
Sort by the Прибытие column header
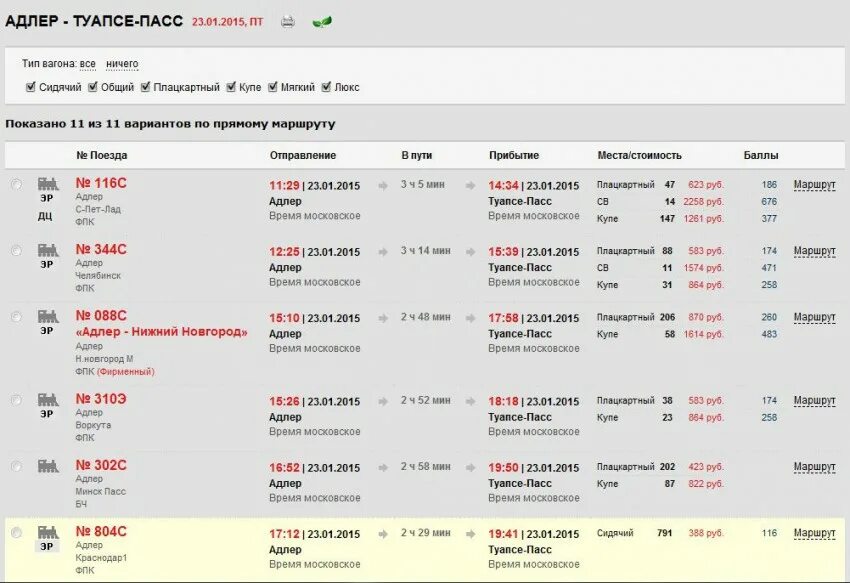[514, 155]
